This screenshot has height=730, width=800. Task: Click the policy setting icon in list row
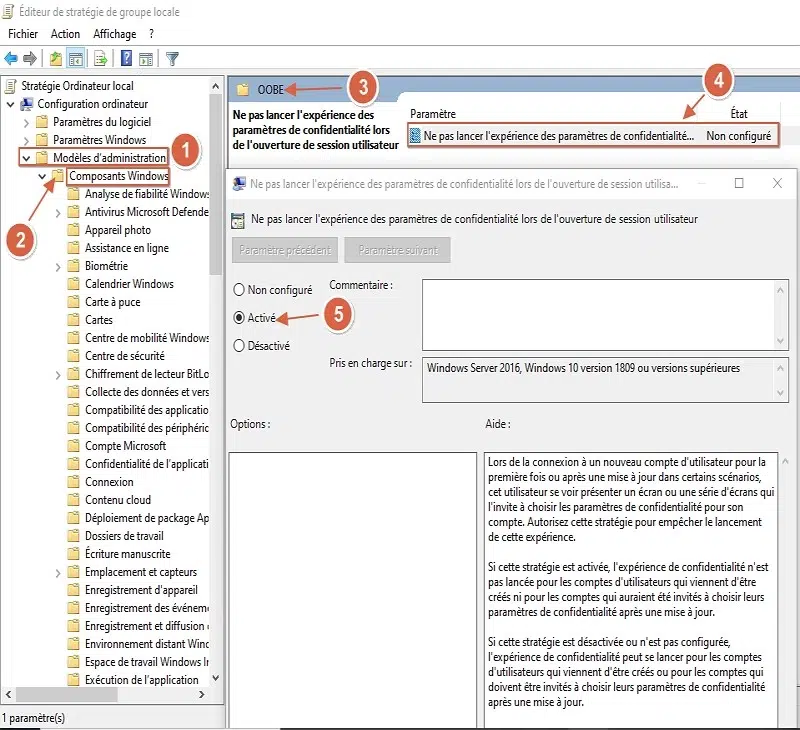(416, 136)
